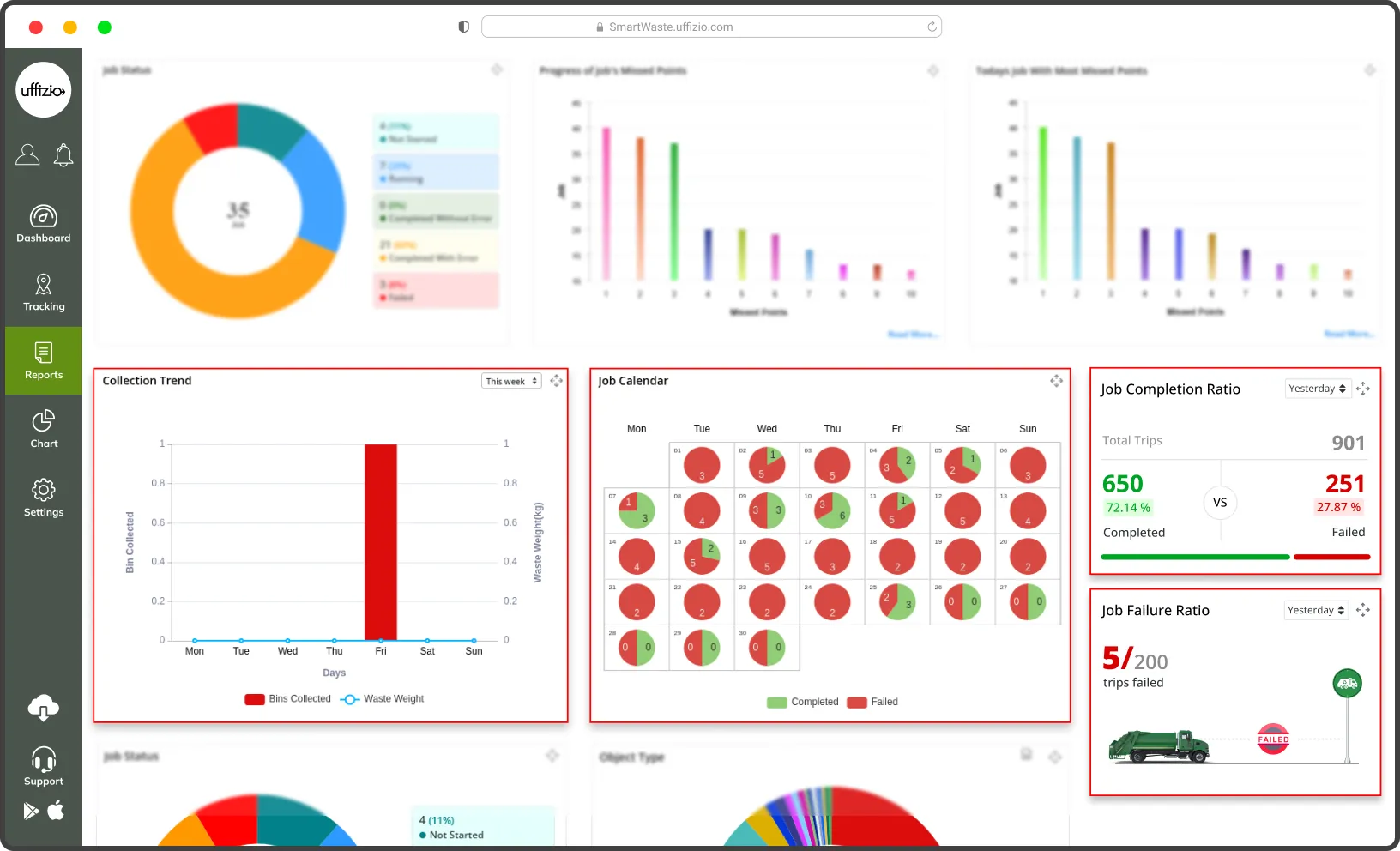The width and height of the screenshot is (1400, 851).
Task: Click the browser address bar
Action: 711,27
